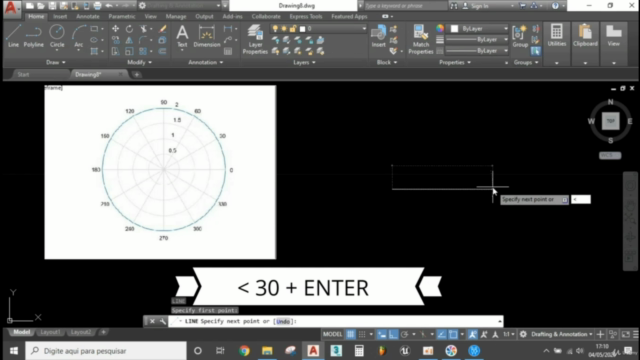The width and height of the screenshot is (640, 360).
Task: Open Drafting & Annotation workspace dropdown
Action: 562,334
